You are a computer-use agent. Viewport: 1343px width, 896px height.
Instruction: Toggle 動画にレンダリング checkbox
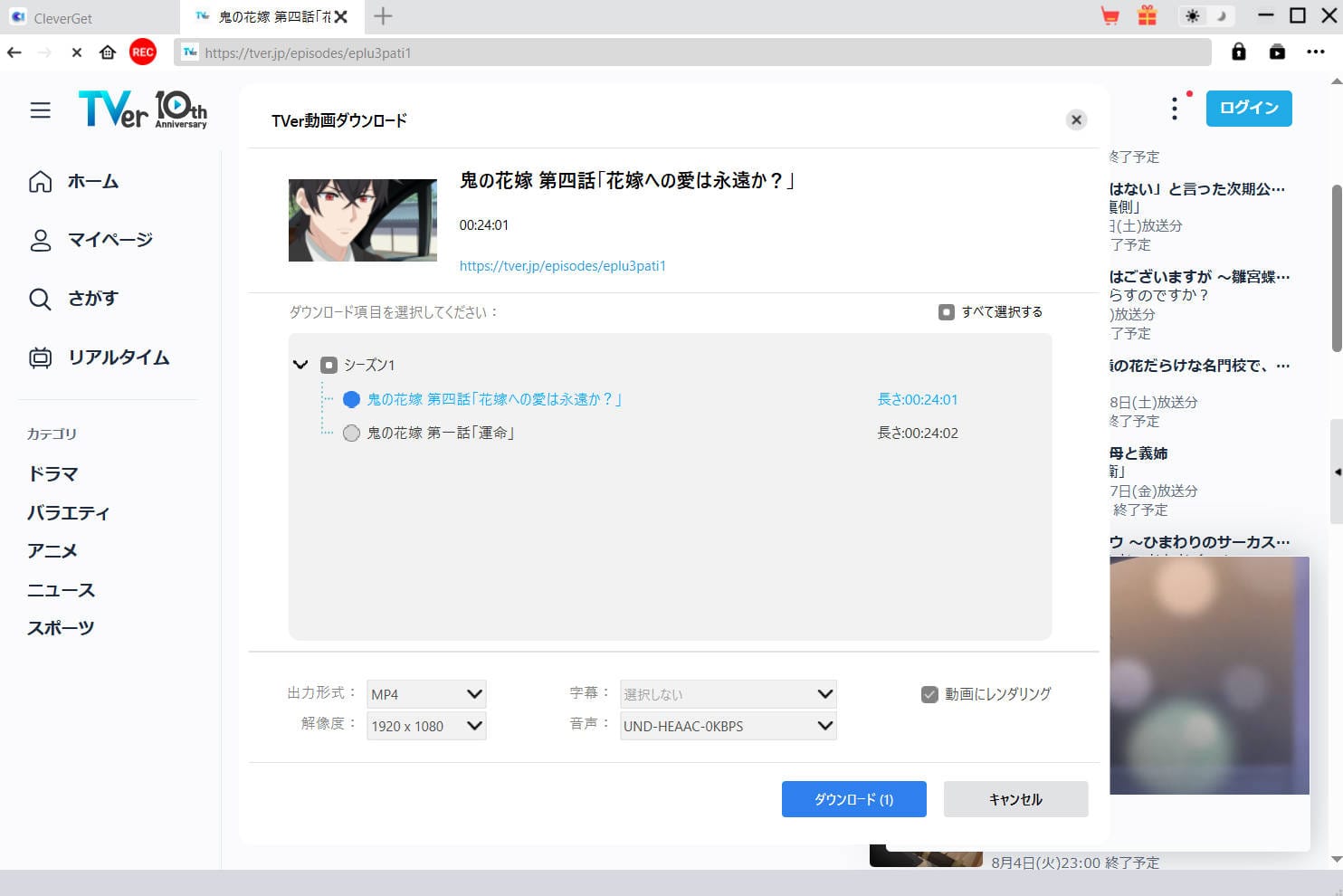point(929,694)
